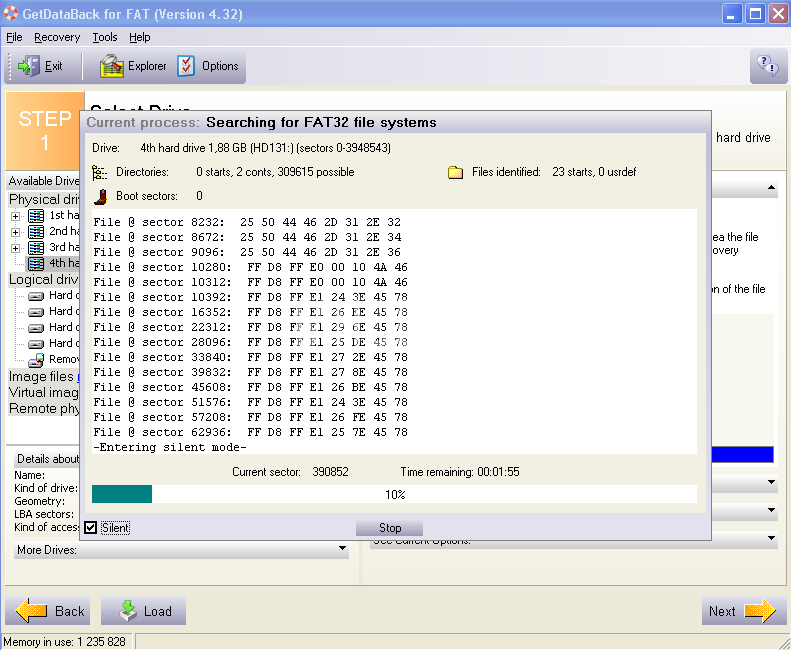Click the Exit toolbar icon

(29, 66)
